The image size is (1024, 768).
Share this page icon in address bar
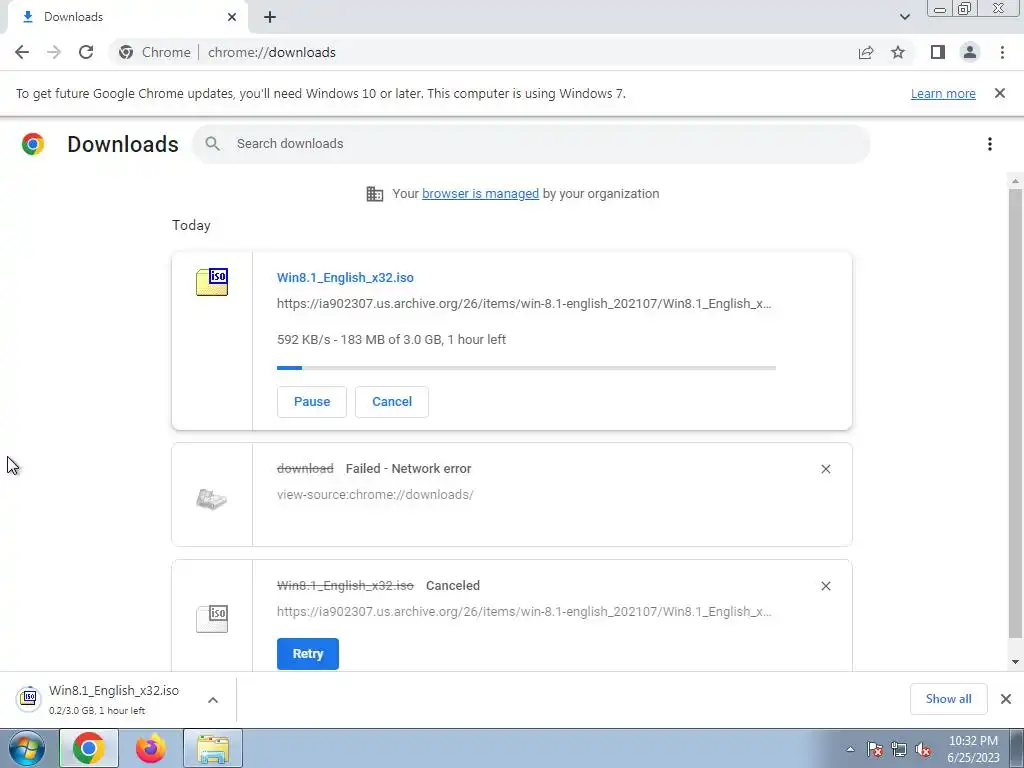click(866, 52)
